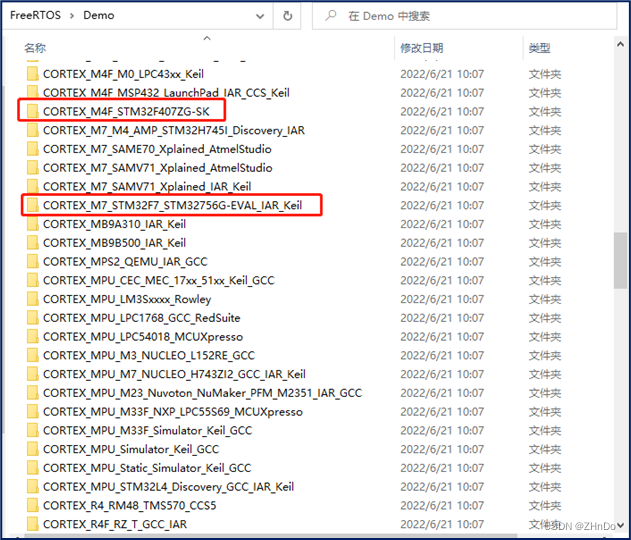Viewport: 631px width, 540px height.
Task: Select CORTEX_R4F_RZ_T_GCC_IAR folder name
Action: [x=115, y=524]
